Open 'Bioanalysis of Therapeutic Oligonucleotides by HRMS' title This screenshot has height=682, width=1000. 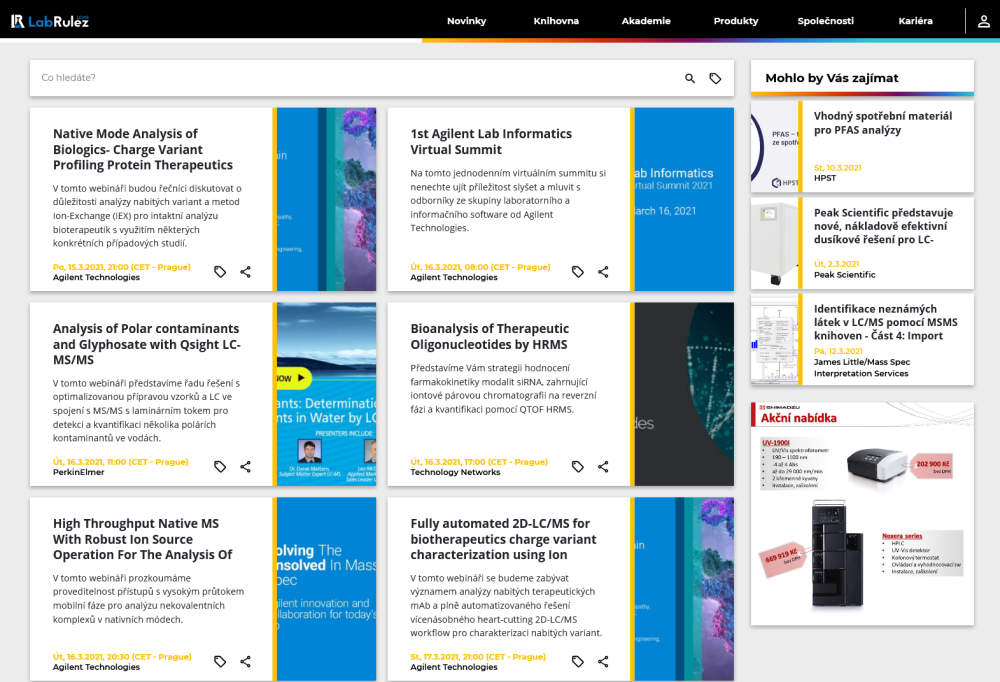(490, 336)
